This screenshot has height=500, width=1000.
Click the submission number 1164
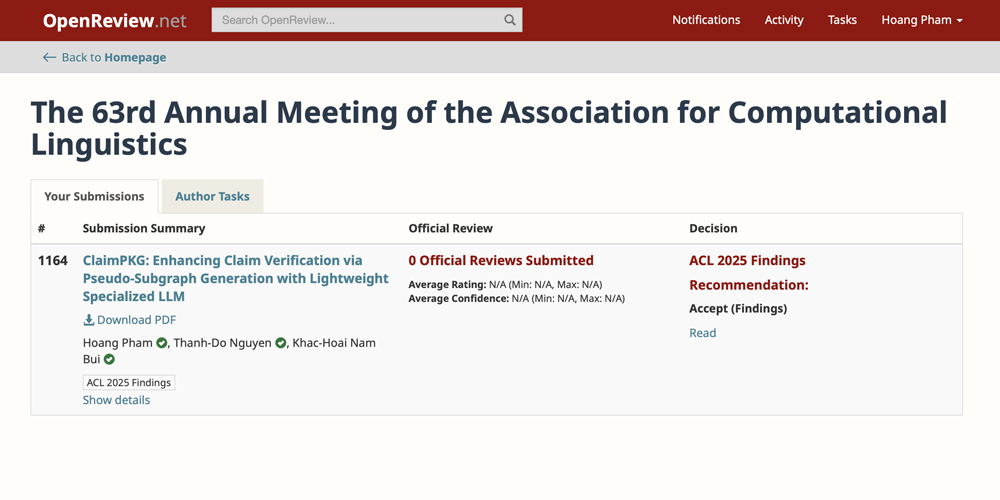click(52, 260)
